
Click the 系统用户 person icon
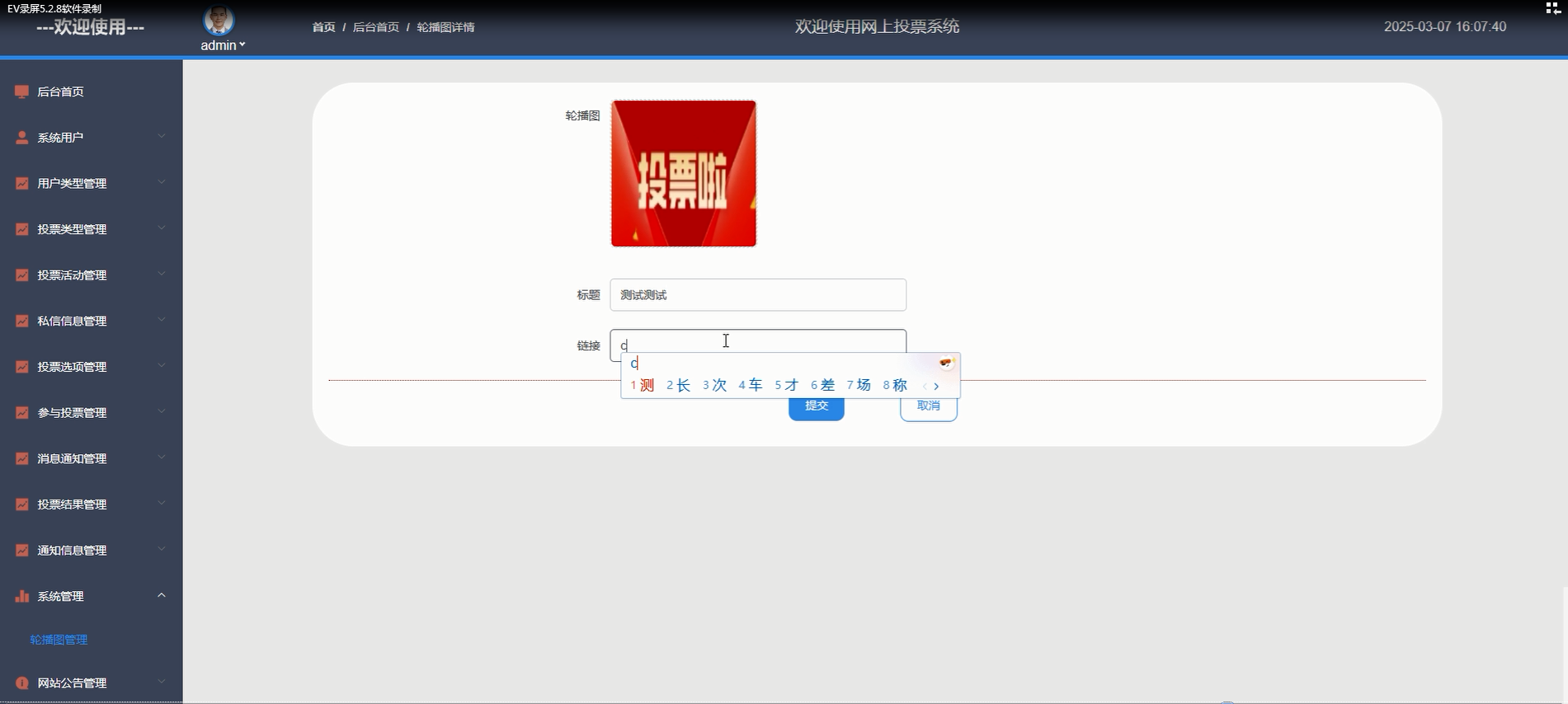22,138
